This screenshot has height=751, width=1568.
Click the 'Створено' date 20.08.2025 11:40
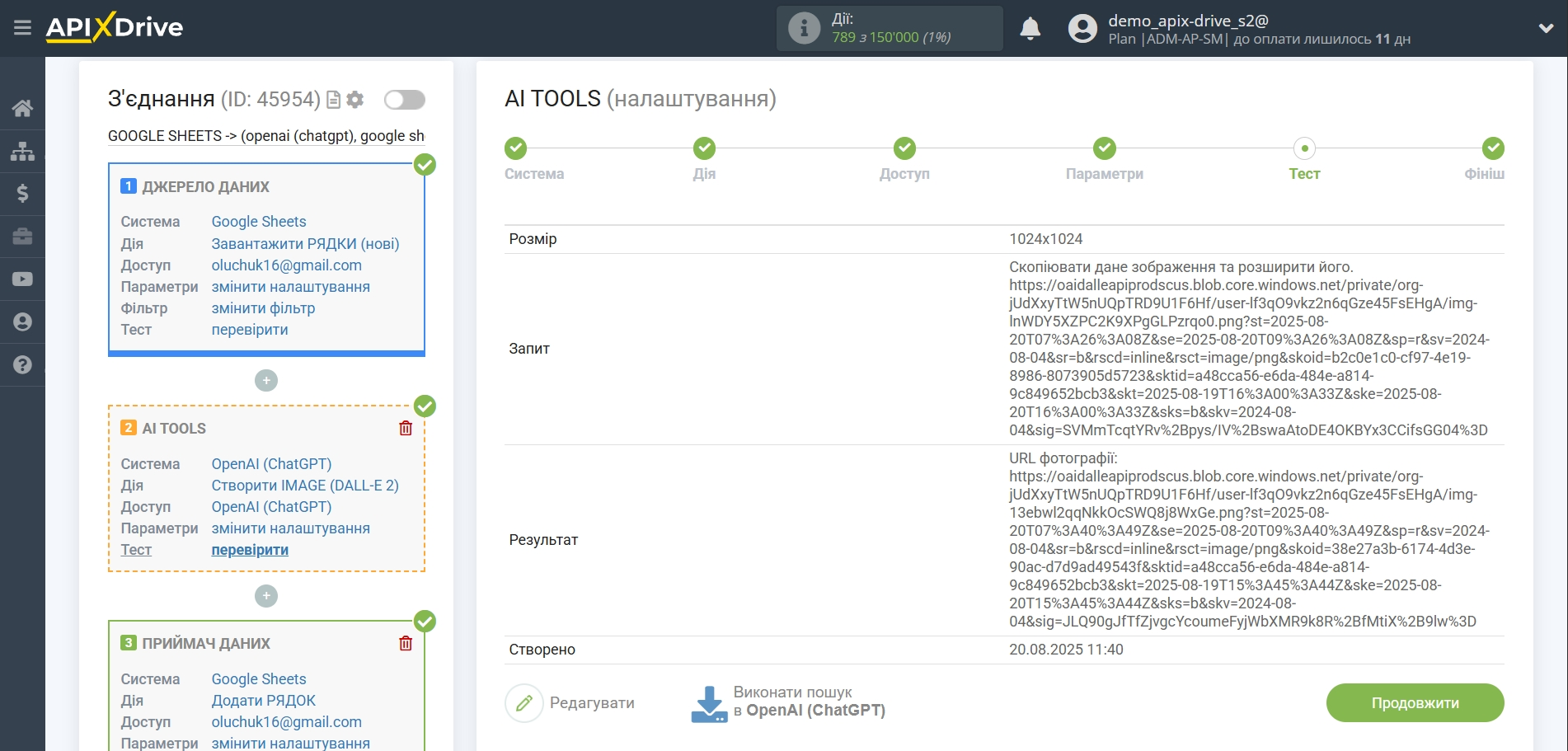coord(1066,650)
